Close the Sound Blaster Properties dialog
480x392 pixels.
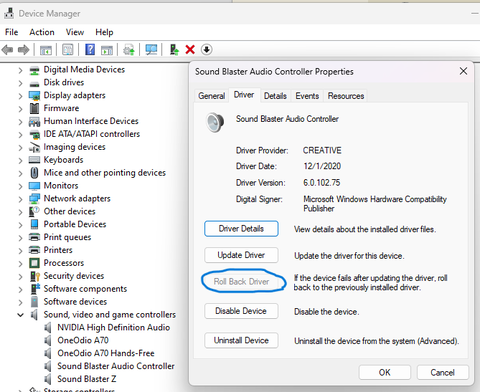[463, 71]
